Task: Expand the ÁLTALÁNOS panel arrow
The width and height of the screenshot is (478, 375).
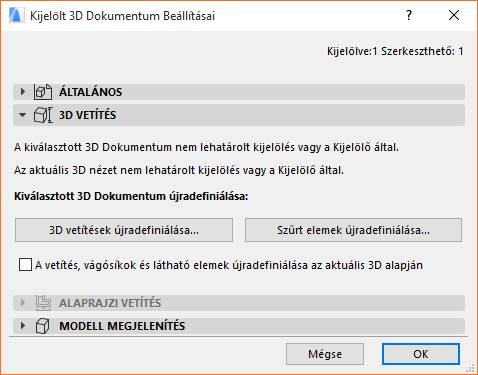Action: coord(23,92)
